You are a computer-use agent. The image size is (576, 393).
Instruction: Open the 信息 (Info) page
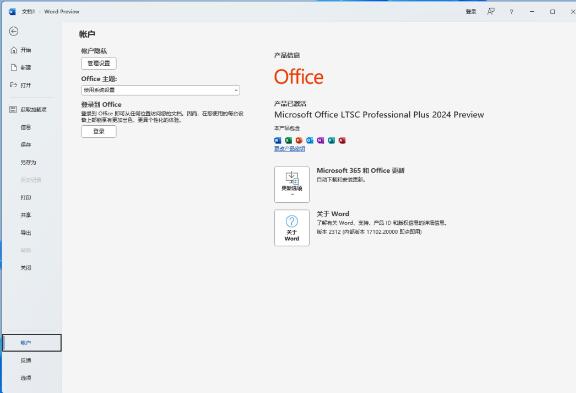click(26, 127)
